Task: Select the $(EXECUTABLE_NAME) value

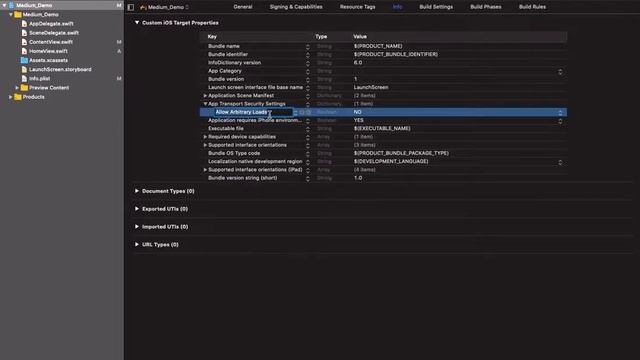Action: (382, 128)
